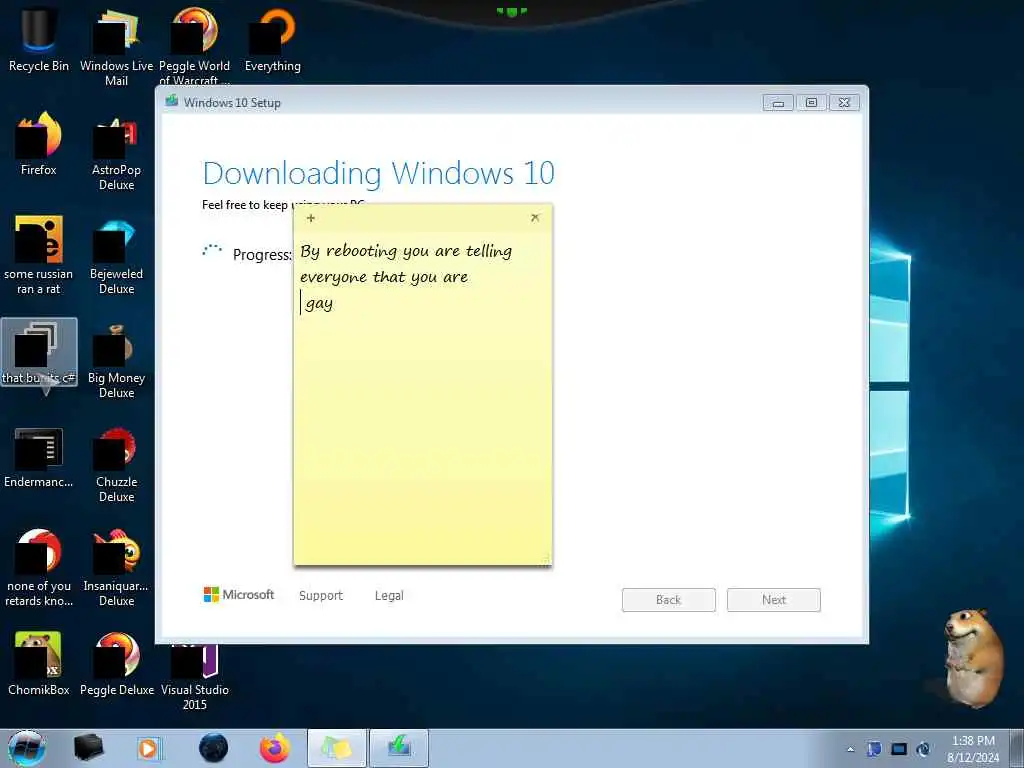
Task: Select the Bejeweled Deluxe desktop icon
Action: [x=116, y=257]
